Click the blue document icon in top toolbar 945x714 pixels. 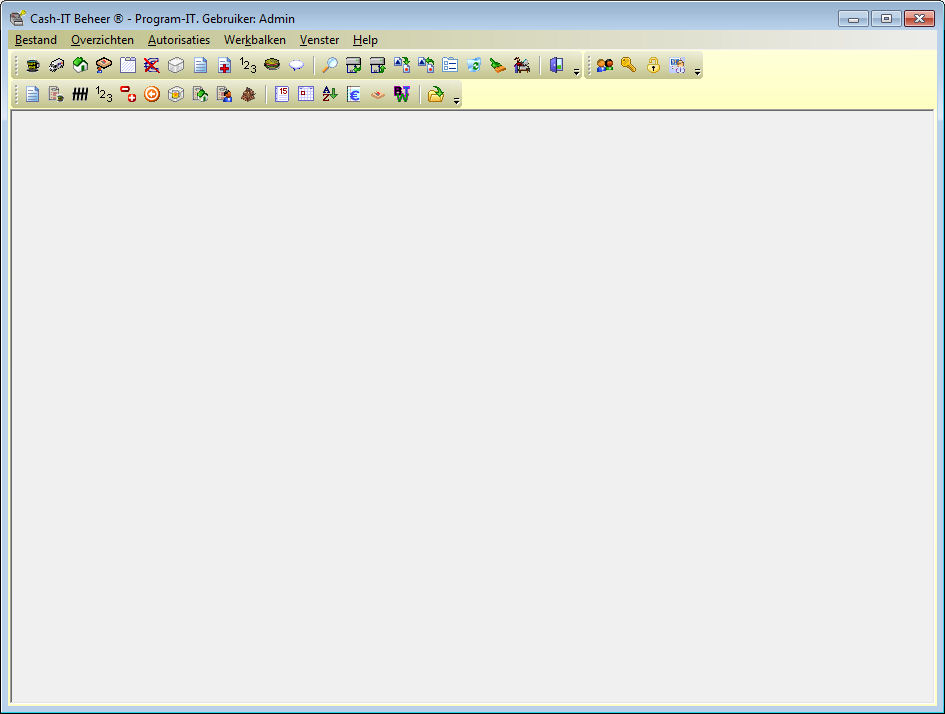tap(200, 65)
